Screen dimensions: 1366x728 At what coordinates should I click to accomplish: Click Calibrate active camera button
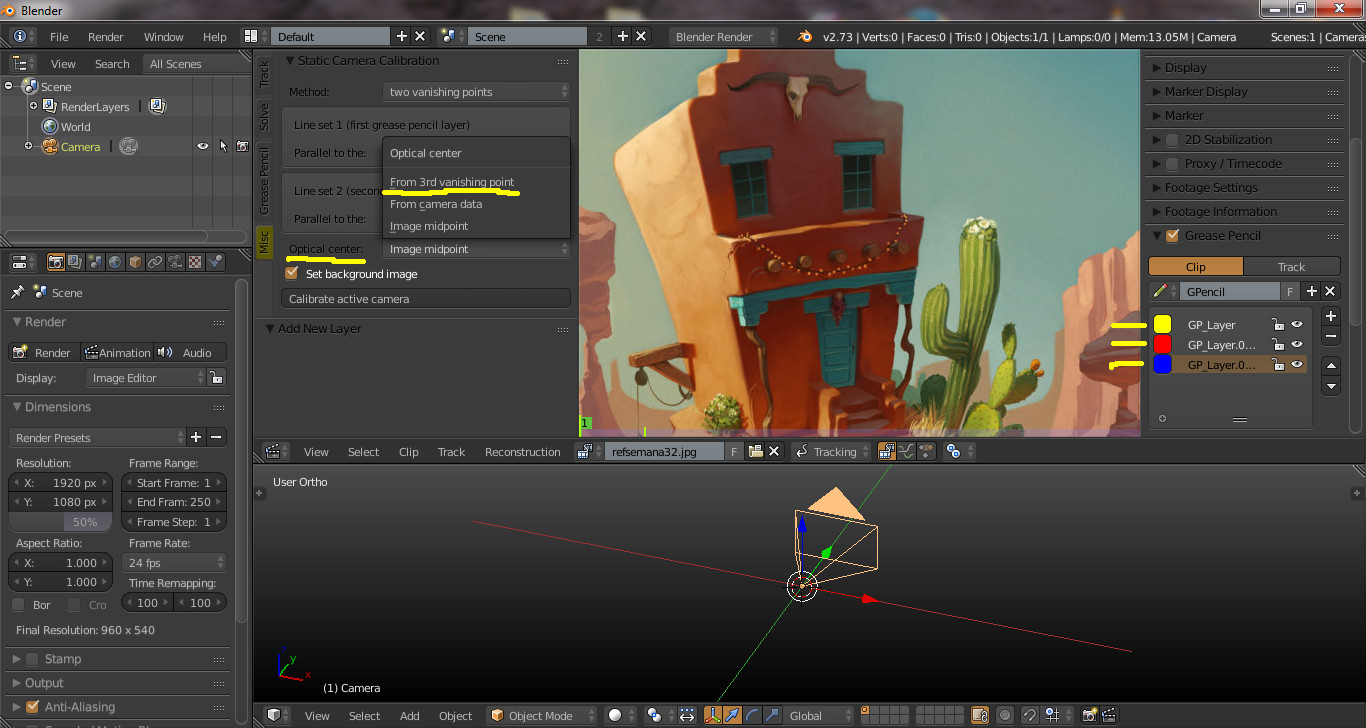(426, 299)
